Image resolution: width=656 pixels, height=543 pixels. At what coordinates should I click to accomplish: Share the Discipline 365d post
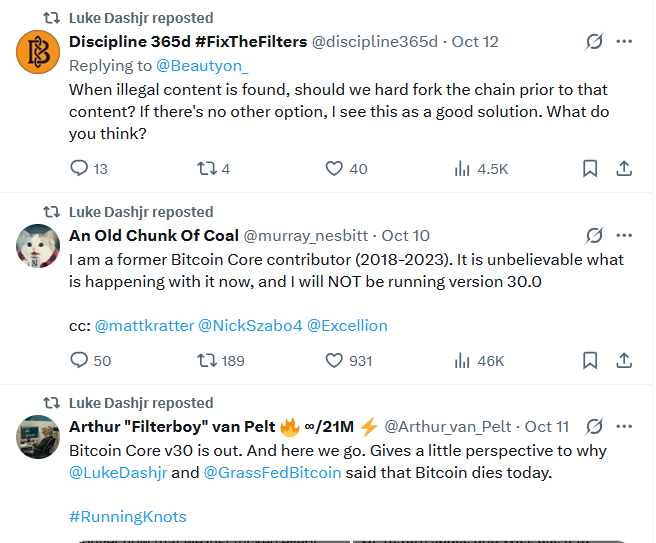coord(624,169)
